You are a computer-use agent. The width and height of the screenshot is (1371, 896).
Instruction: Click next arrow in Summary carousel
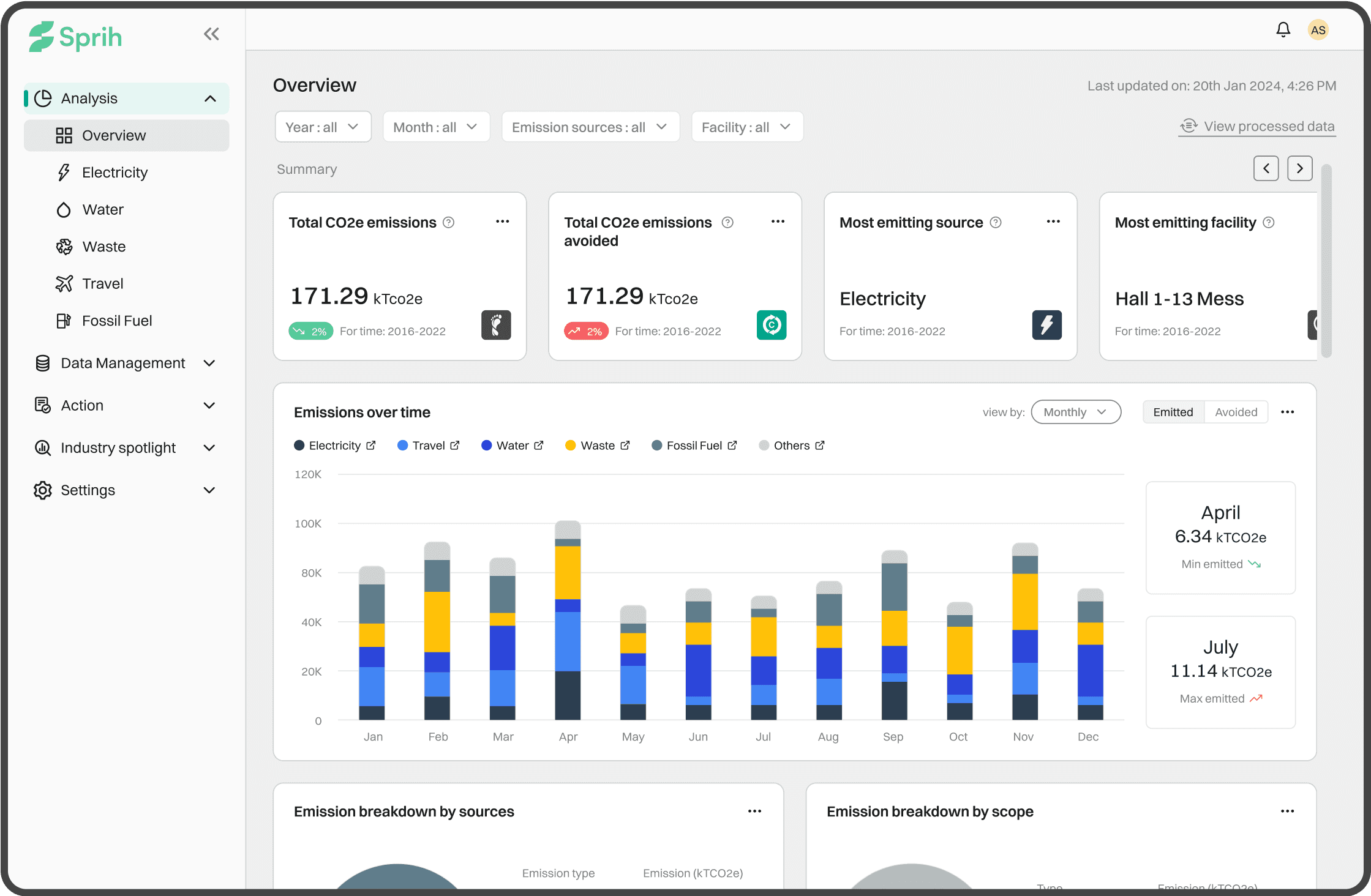coord(1299,168)
